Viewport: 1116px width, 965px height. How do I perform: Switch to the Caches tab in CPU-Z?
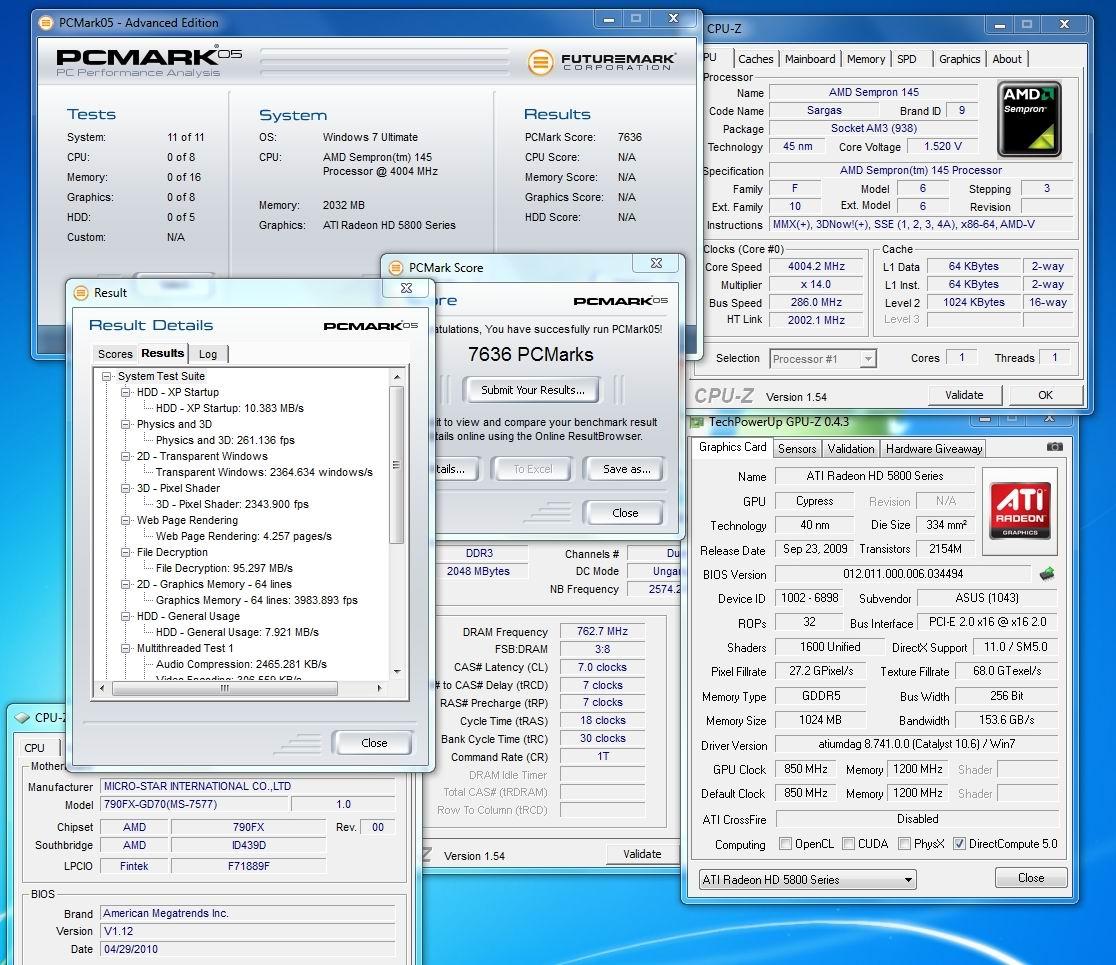pos(755,59)
